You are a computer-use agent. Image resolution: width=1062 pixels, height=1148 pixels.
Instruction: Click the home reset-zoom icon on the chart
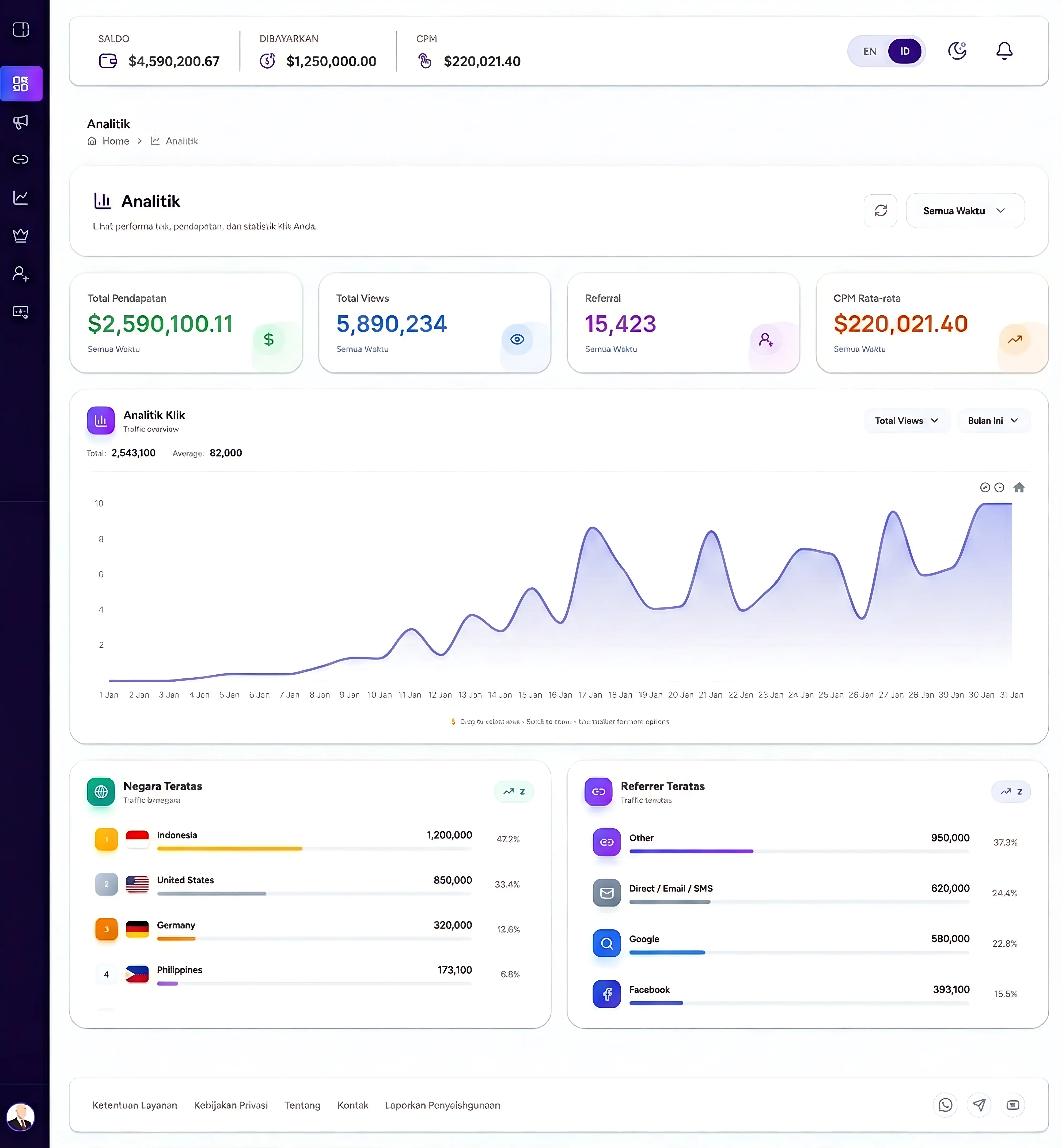coord(1019,487)
